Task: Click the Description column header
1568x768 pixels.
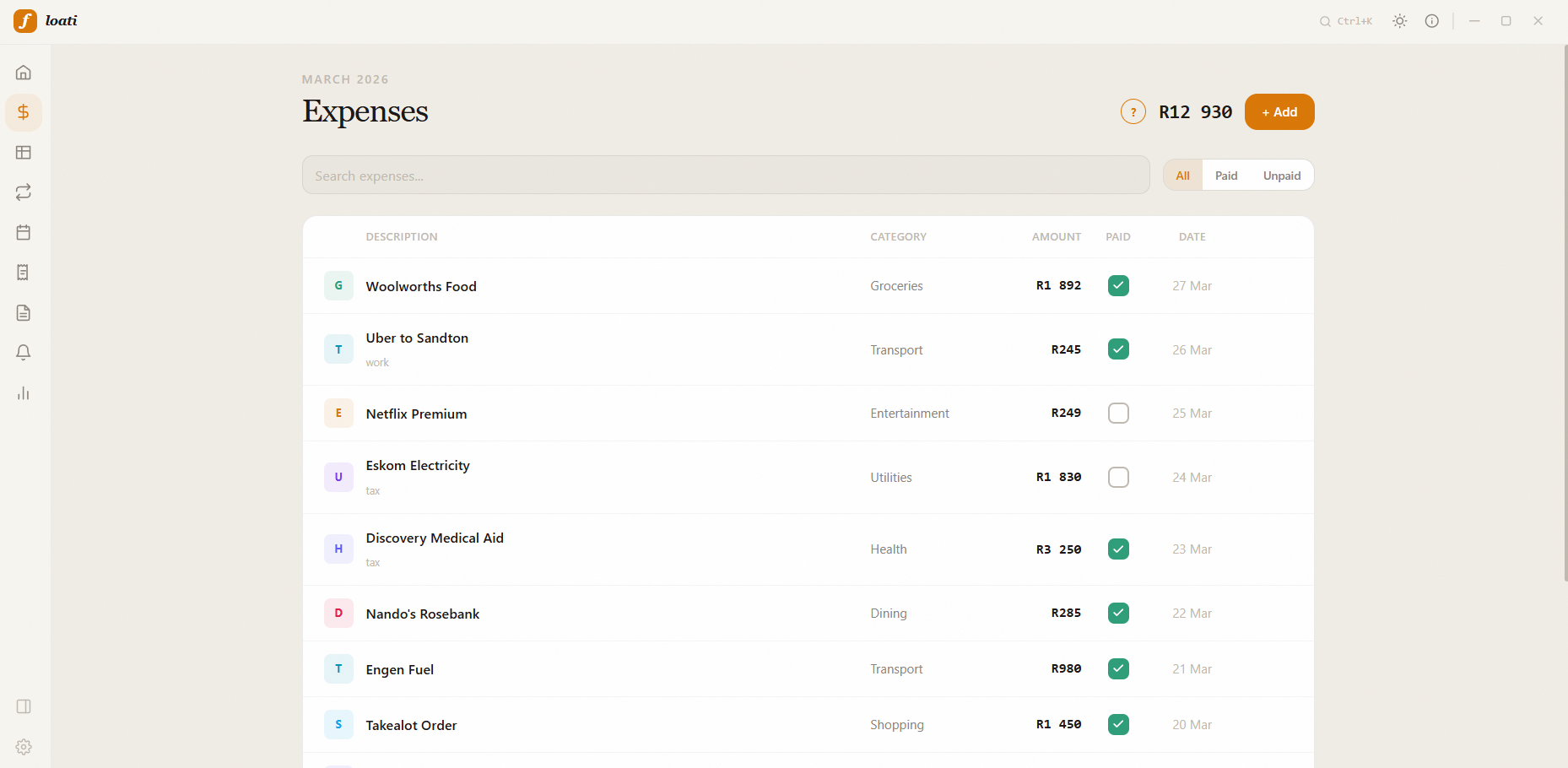Action: pos(402,237)
